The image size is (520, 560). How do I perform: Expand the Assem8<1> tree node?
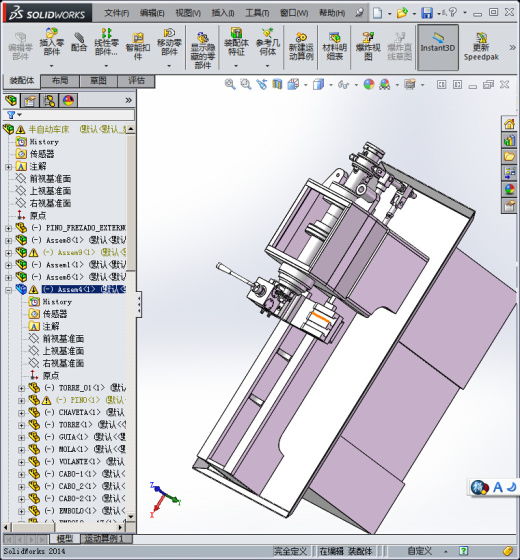click(x=8, y=240)
